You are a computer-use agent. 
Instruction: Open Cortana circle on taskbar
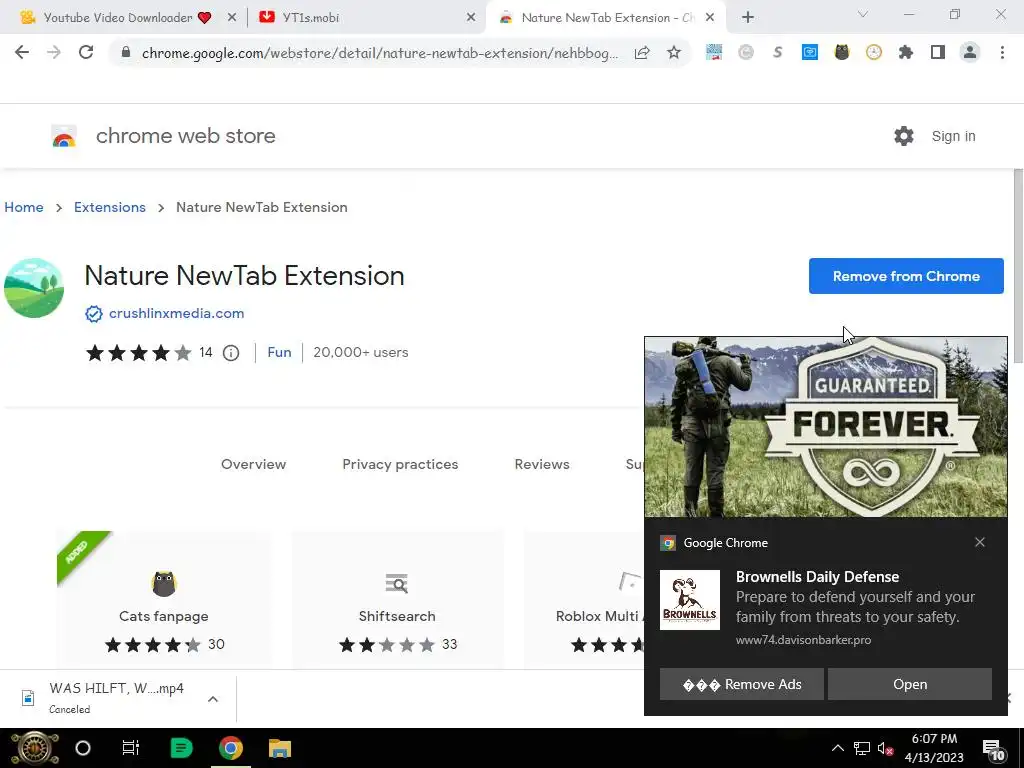click(83, 748)
